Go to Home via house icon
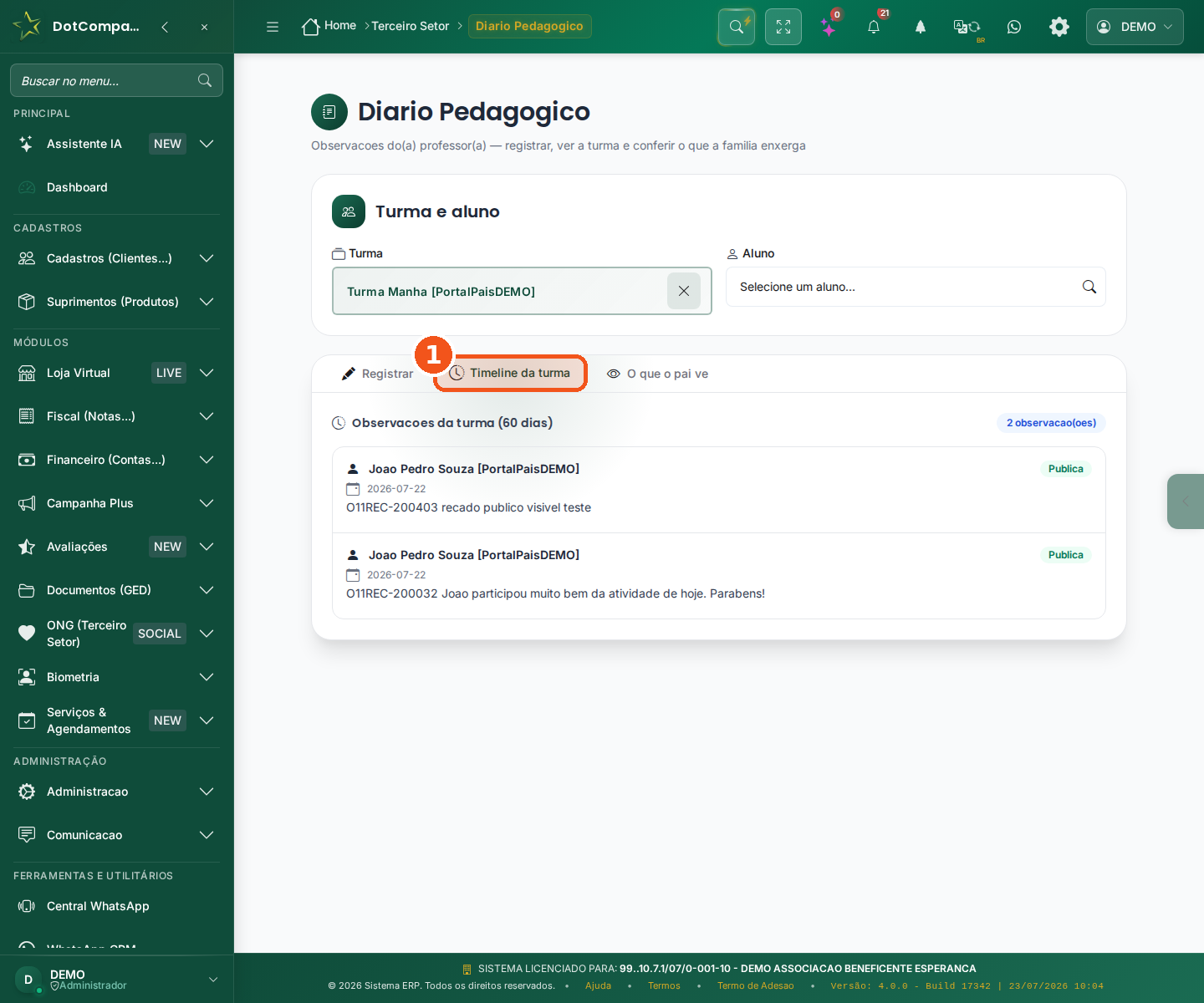Image resolution: width=1204 pixels, height=1003 pixels. click(x=311, y=27)
